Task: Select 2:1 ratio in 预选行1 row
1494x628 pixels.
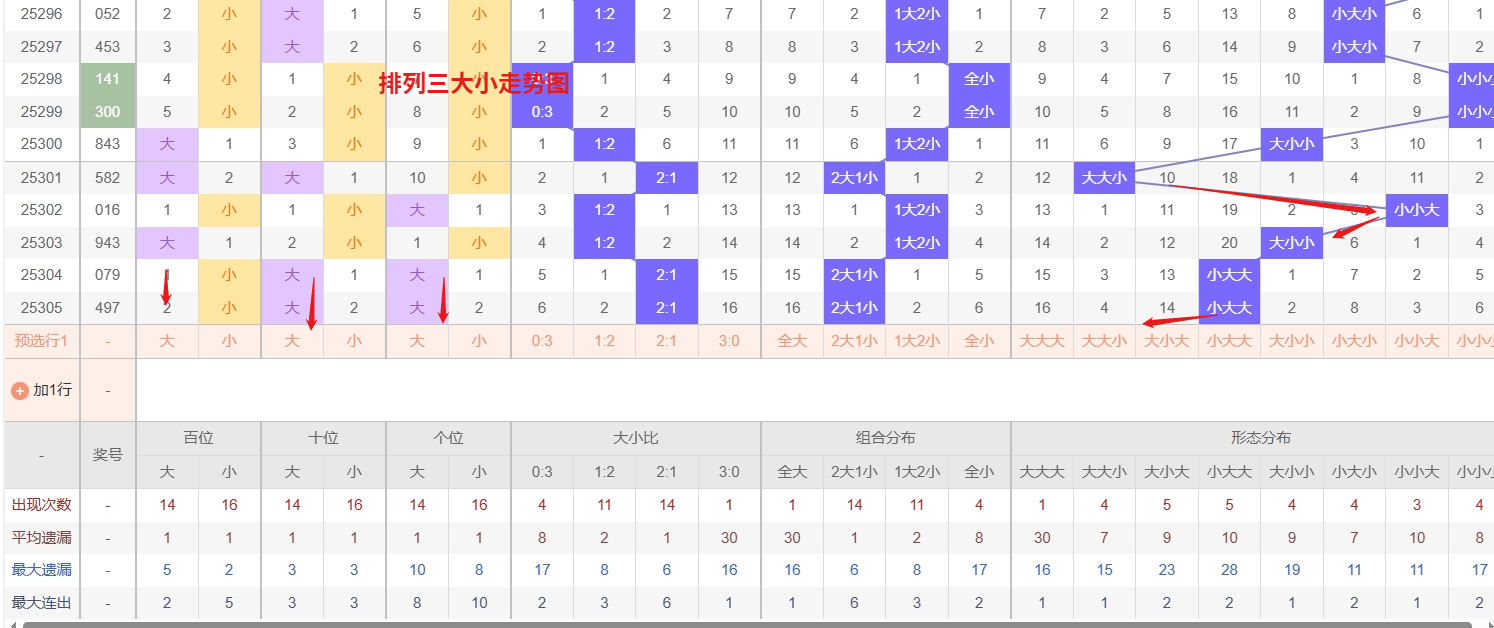Action: pos(667,341)
